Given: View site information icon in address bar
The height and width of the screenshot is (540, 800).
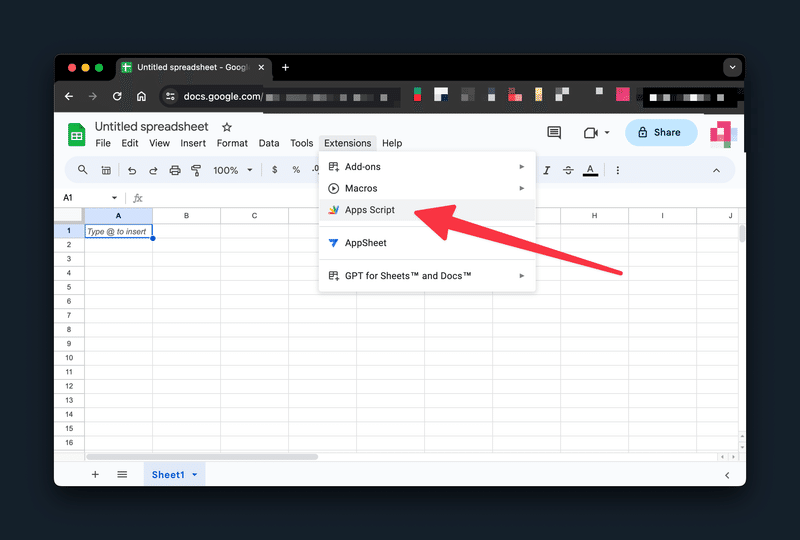Looking at the screenshot, I should pyautogui.click(x=170, y=96).
